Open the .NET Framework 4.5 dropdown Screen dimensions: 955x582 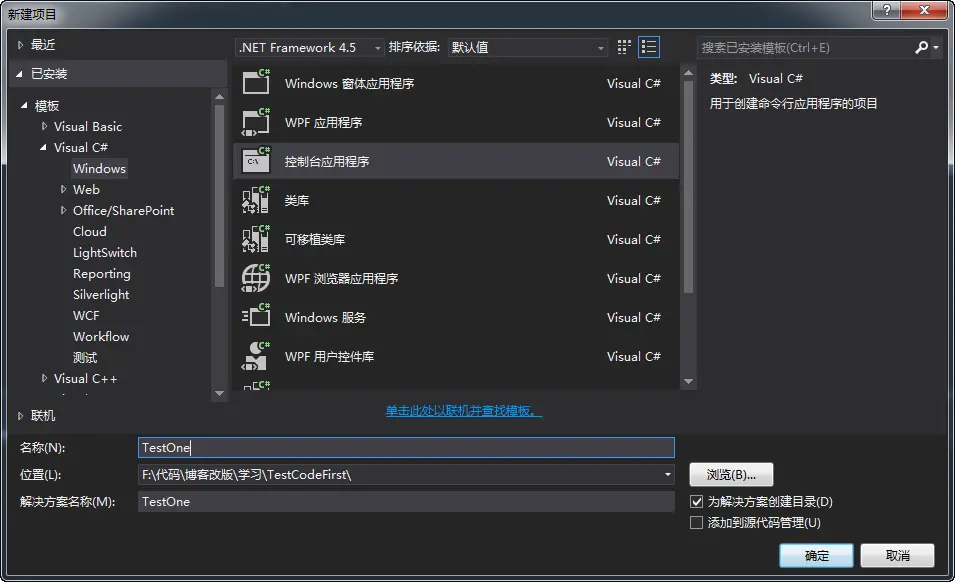coord(309,47)
